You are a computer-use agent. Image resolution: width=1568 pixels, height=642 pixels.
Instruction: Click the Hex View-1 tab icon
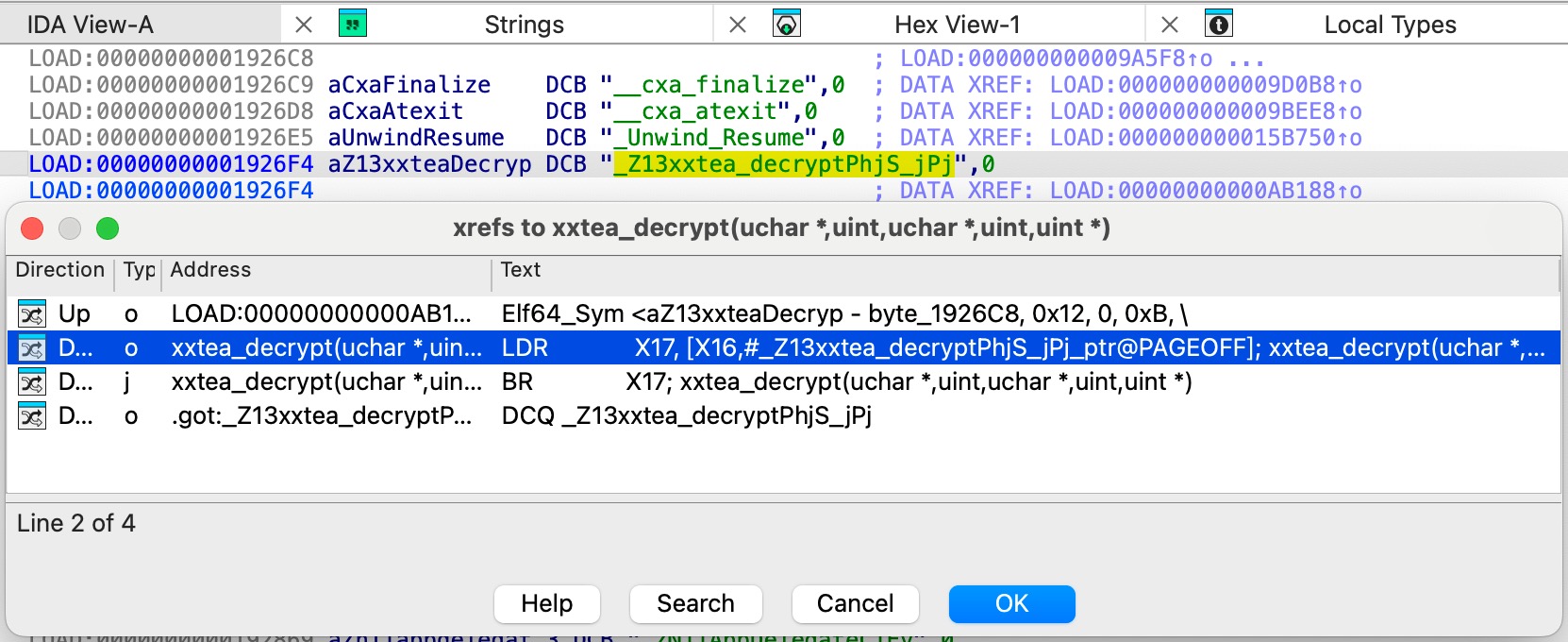786,24
